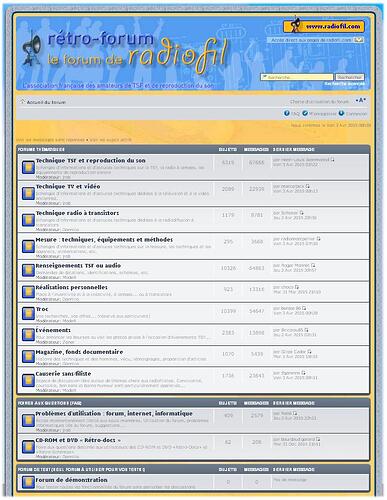View latest post icon in 'Renseignements TSF ou audio'

(313, 265)
